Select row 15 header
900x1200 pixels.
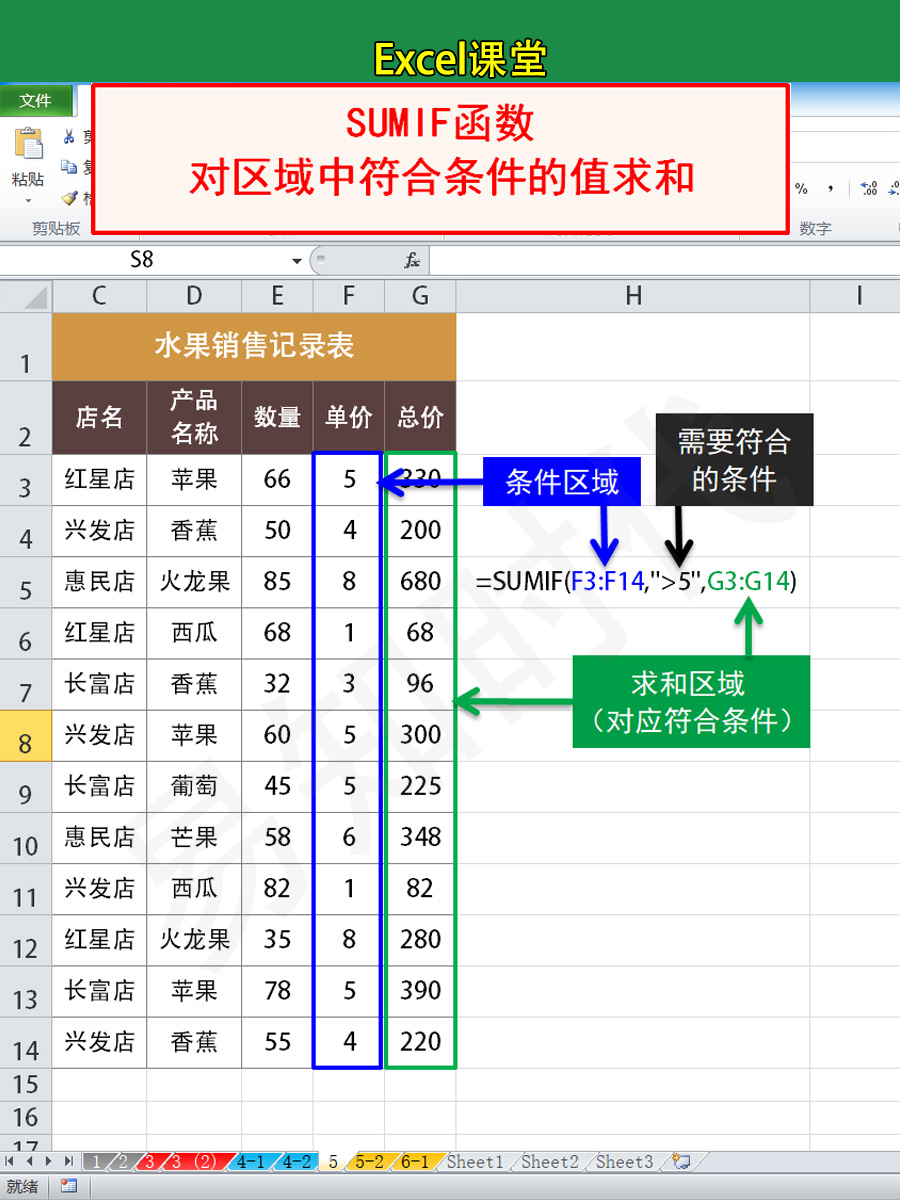[26, 1084]
